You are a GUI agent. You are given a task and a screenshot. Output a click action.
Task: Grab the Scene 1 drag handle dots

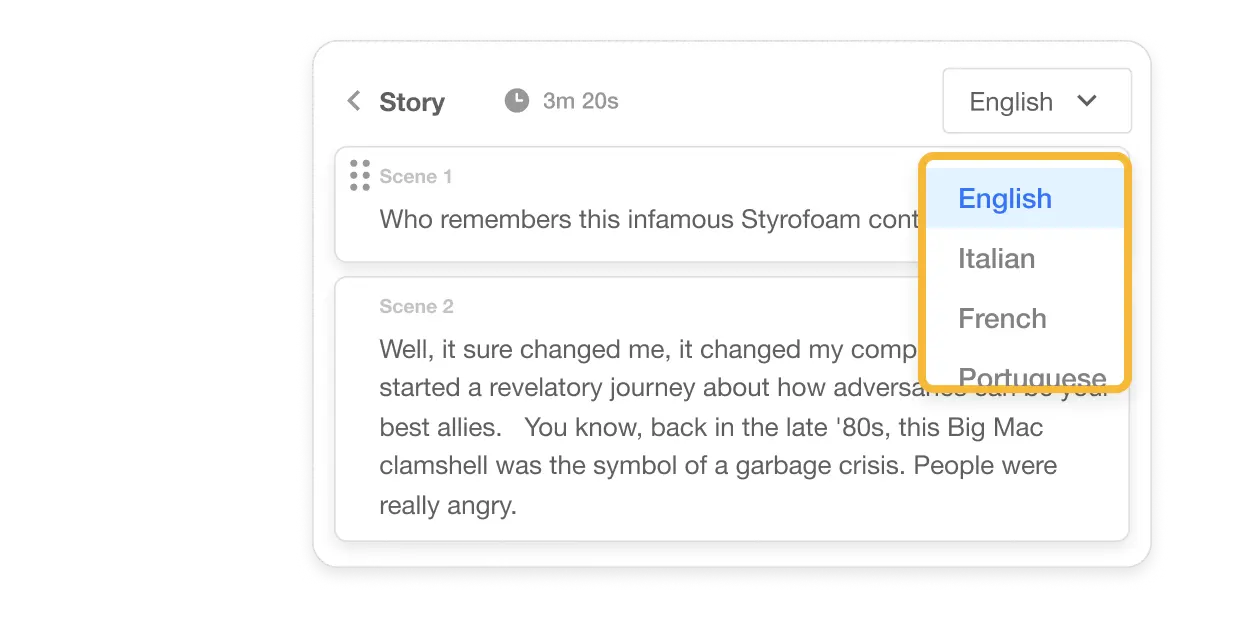tap(360, 175)
